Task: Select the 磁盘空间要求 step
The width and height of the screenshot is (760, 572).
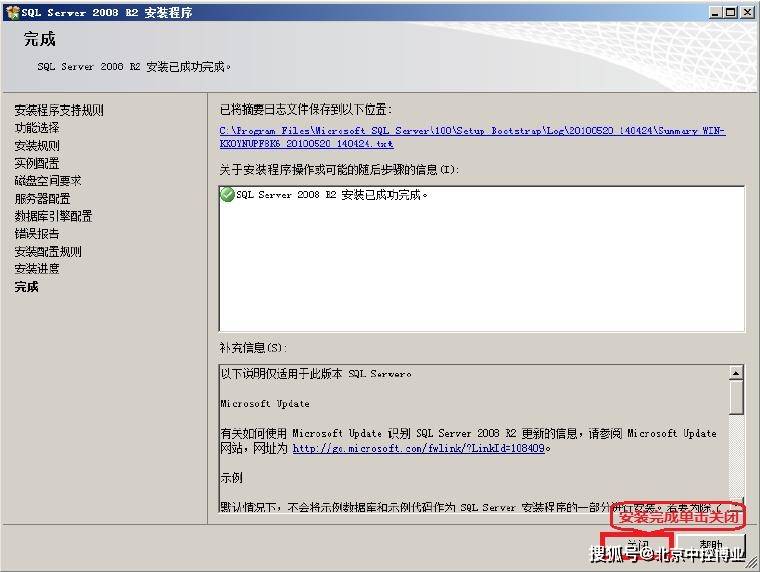Action: pyautogui.click(x=48, y=181)
